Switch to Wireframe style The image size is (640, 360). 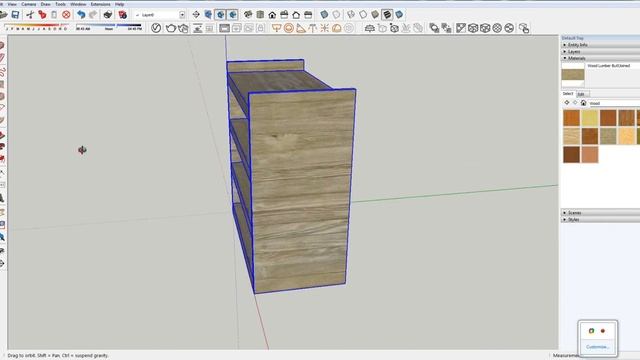tap(351, 15)
